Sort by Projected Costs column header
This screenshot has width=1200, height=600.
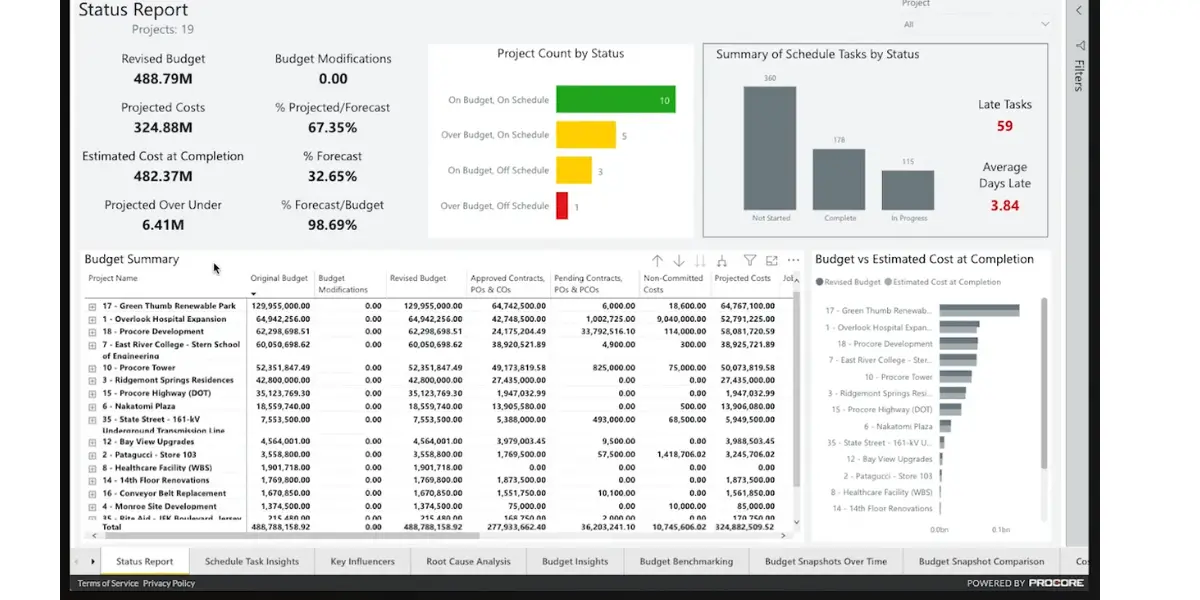[742, 278]
